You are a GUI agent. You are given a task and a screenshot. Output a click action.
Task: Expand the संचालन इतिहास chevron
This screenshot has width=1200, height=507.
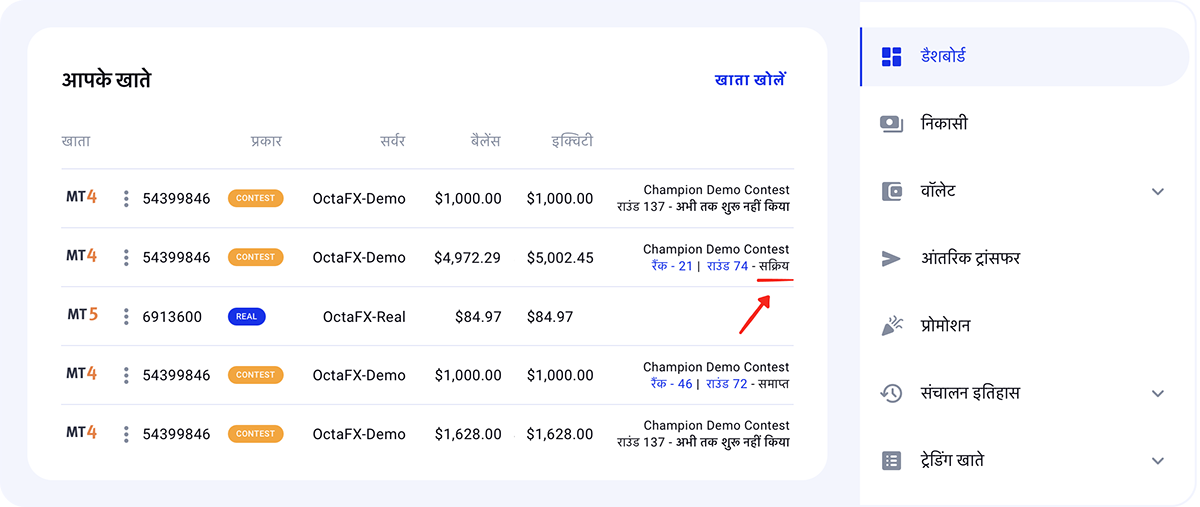[1158, 393]
